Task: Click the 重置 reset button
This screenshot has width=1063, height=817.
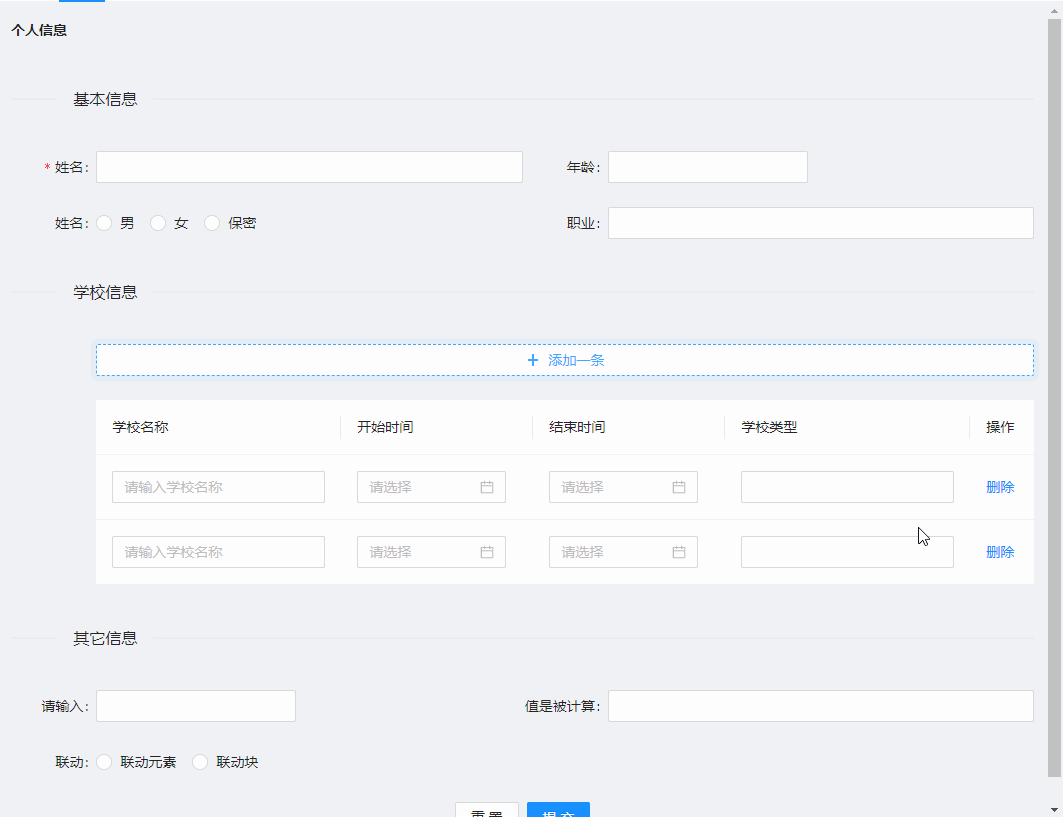Action: click(x=487, y=810)
